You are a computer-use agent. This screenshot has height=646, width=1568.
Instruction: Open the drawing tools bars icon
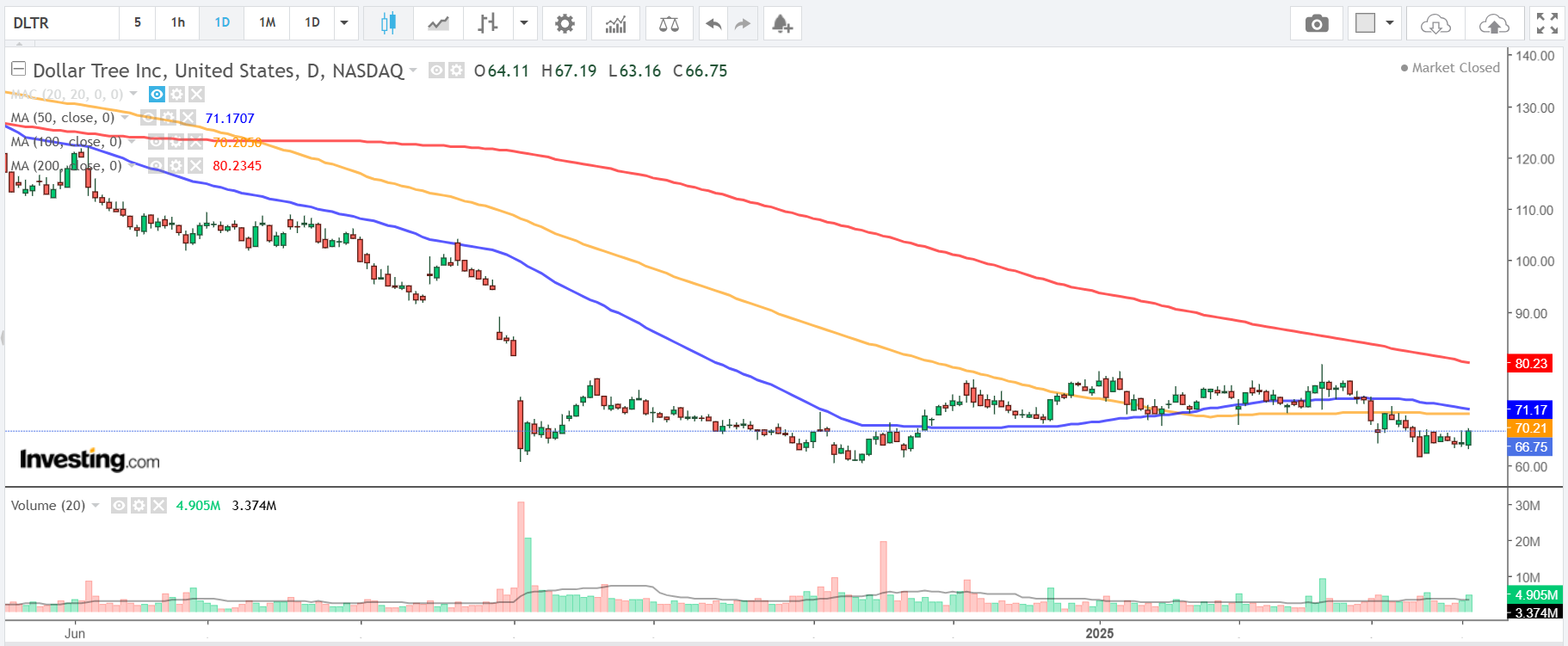[488, 23]
